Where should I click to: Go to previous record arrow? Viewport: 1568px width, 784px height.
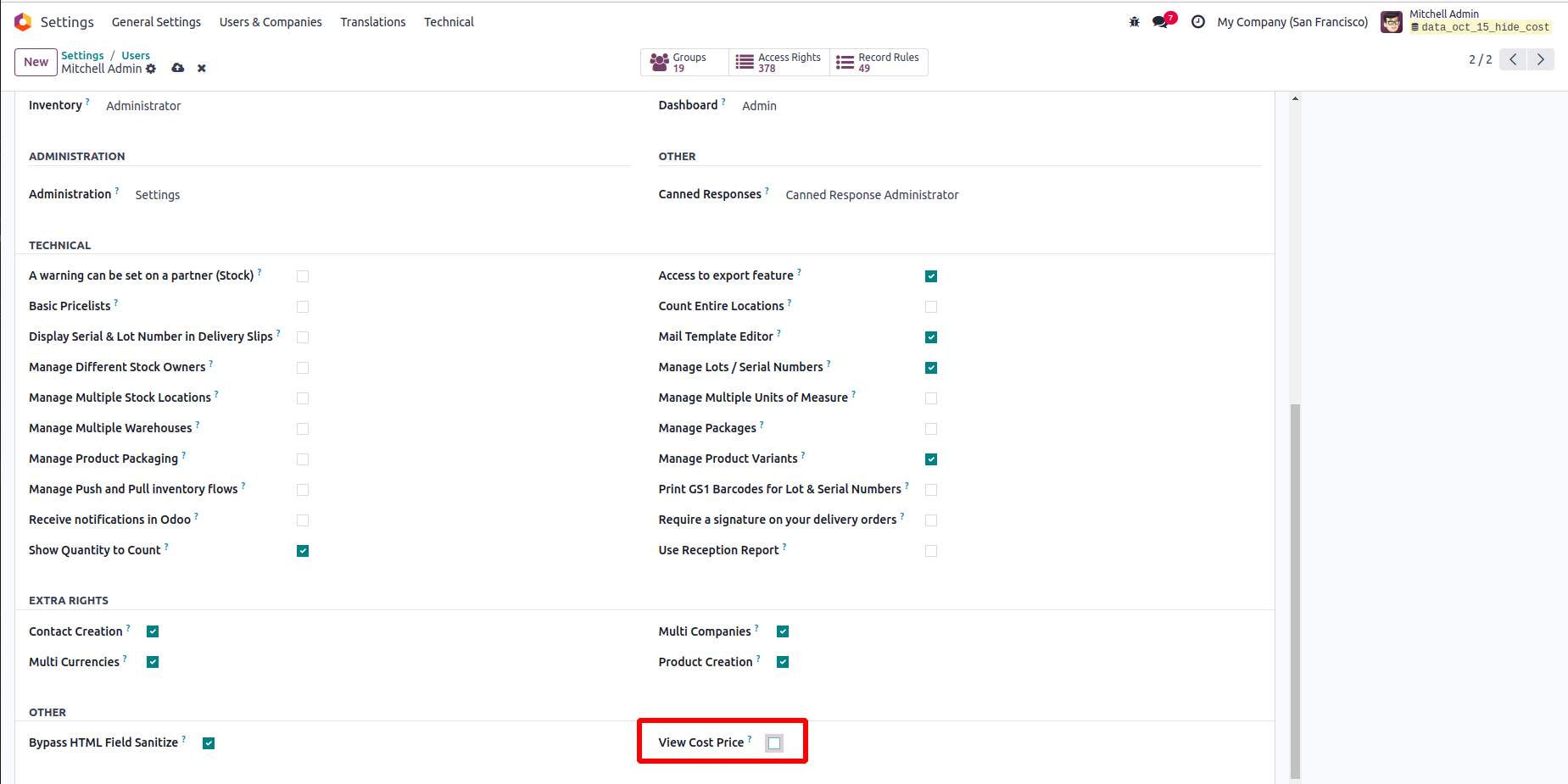(1513, 59)
